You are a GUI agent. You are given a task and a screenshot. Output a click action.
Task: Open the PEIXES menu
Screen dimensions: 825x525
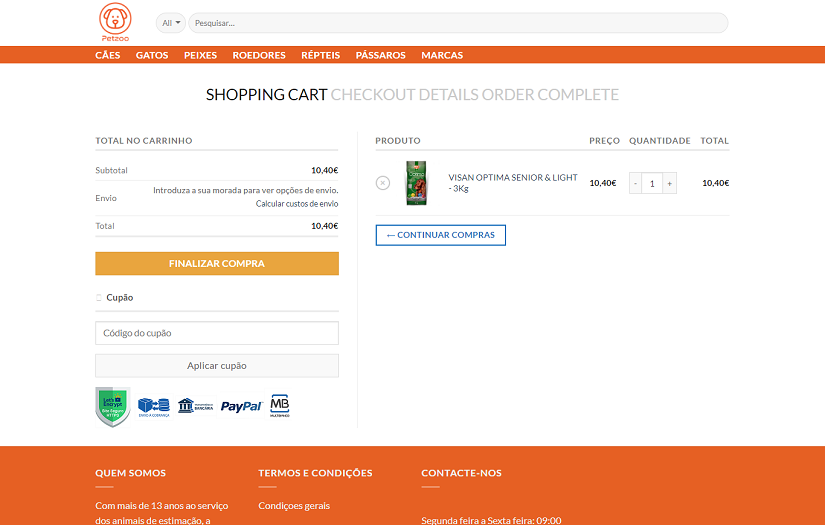[200, 55]
